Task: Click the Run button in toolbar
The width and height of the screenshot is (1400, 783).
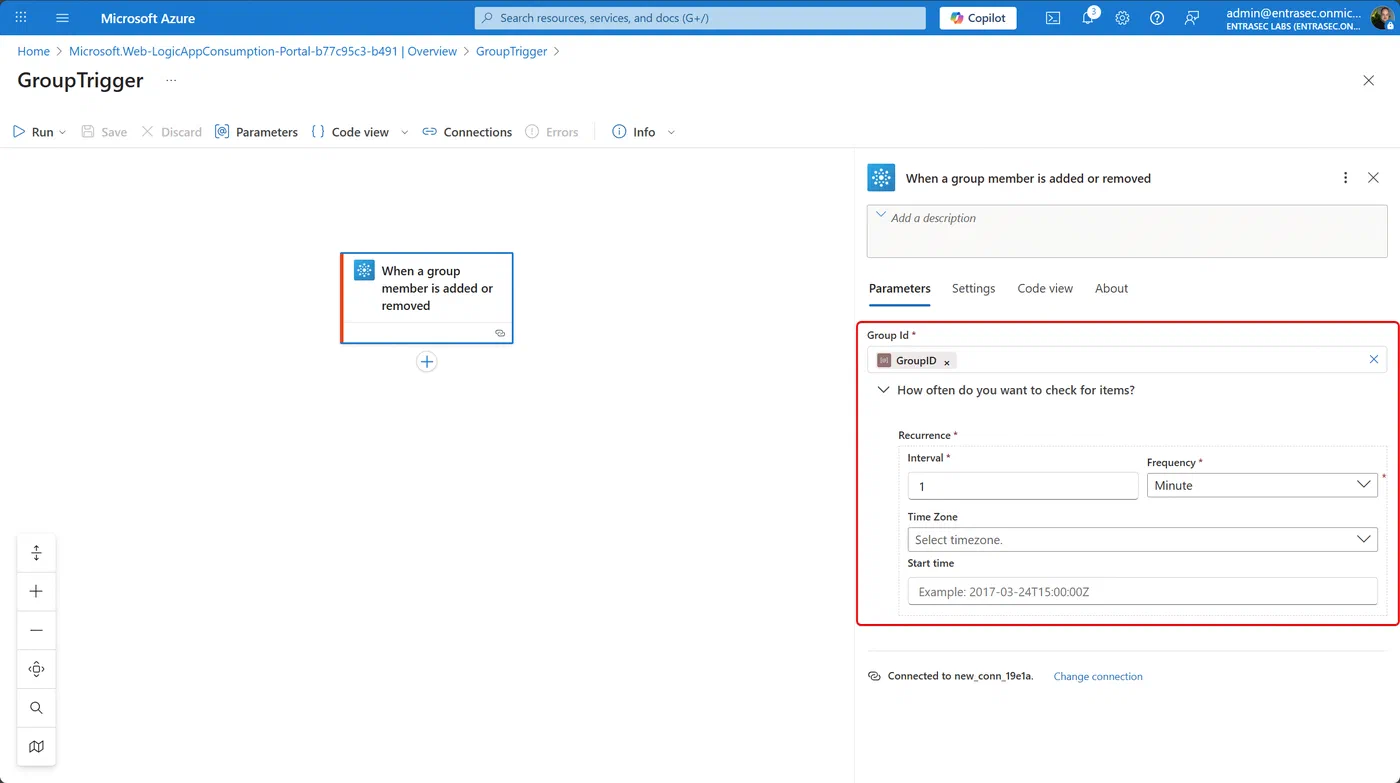Action: 33,132
